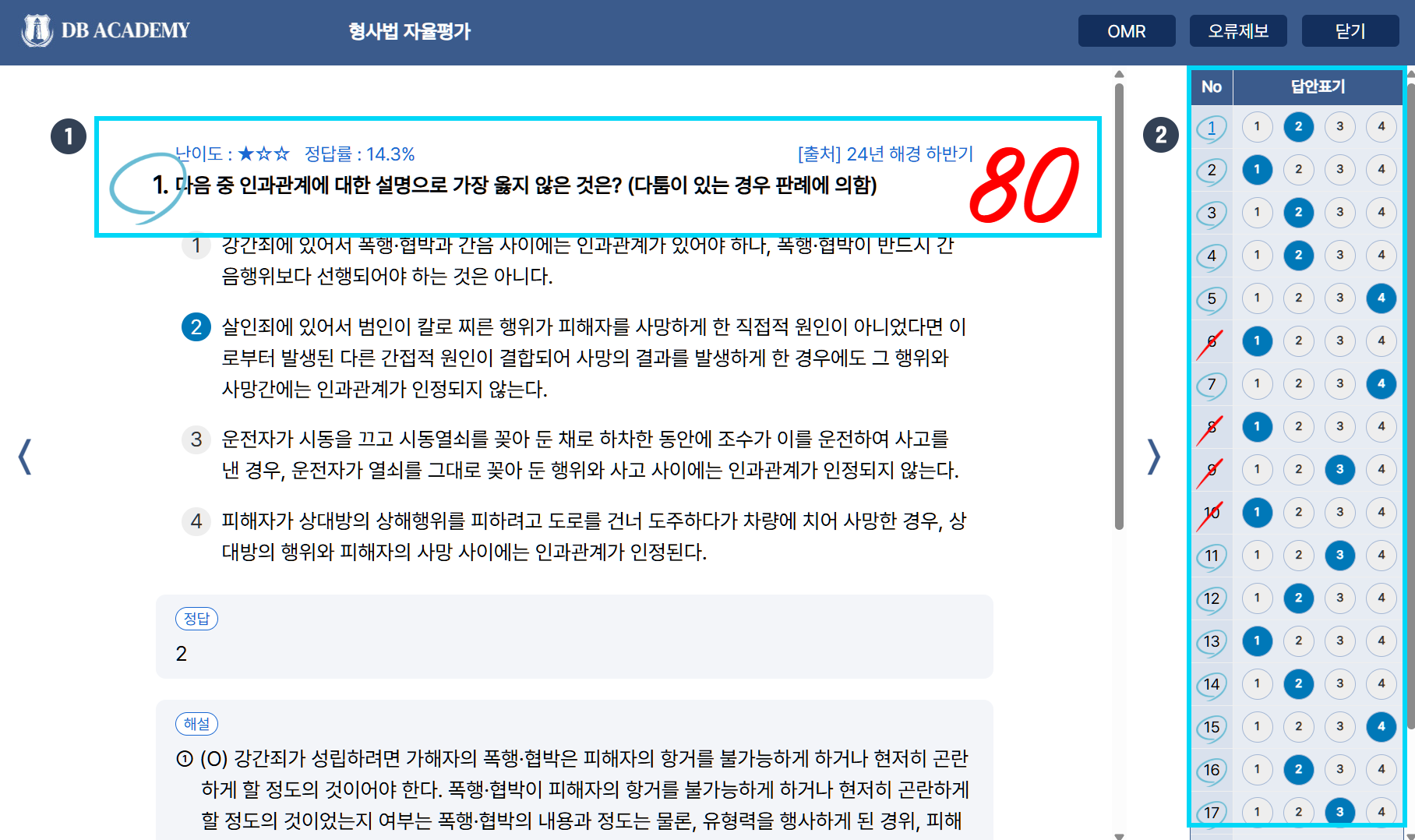The width and height of the screenshot is (1415, 840).
Task: Click the 닫기 close button
Action: (x=1350, y=31)
